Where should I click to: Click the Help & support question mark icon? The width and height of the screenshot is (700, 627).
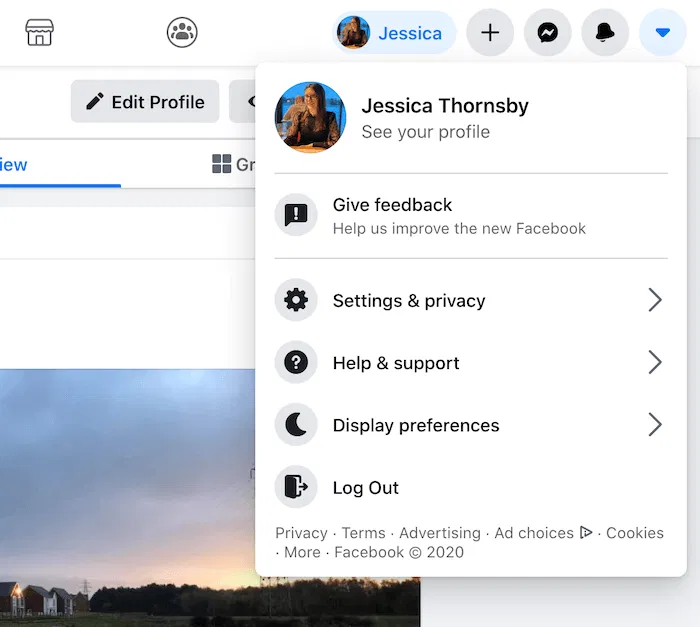296,363
